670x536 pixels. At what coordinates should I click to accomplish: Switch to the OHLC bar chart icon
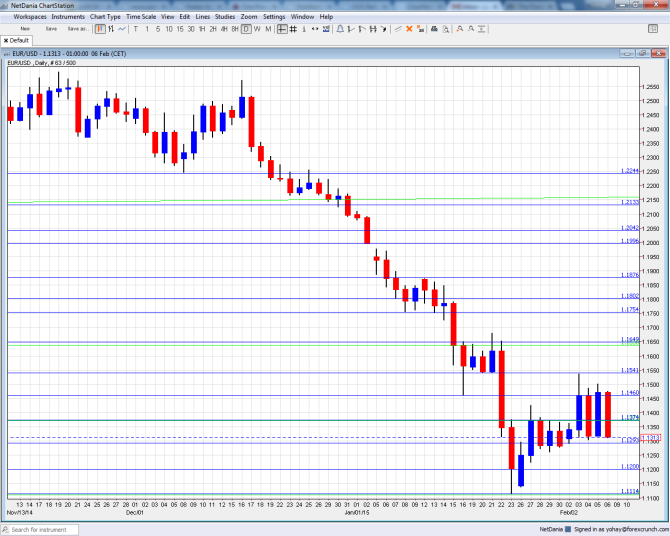pos(110,29)
